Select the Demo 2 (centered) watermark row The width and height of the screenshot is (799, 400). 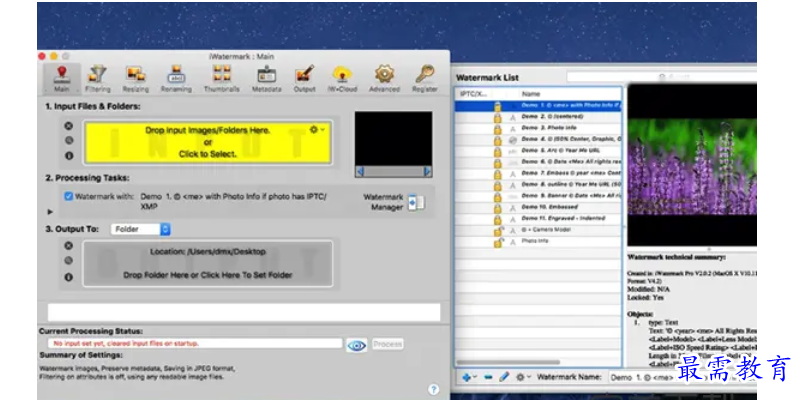538,117
